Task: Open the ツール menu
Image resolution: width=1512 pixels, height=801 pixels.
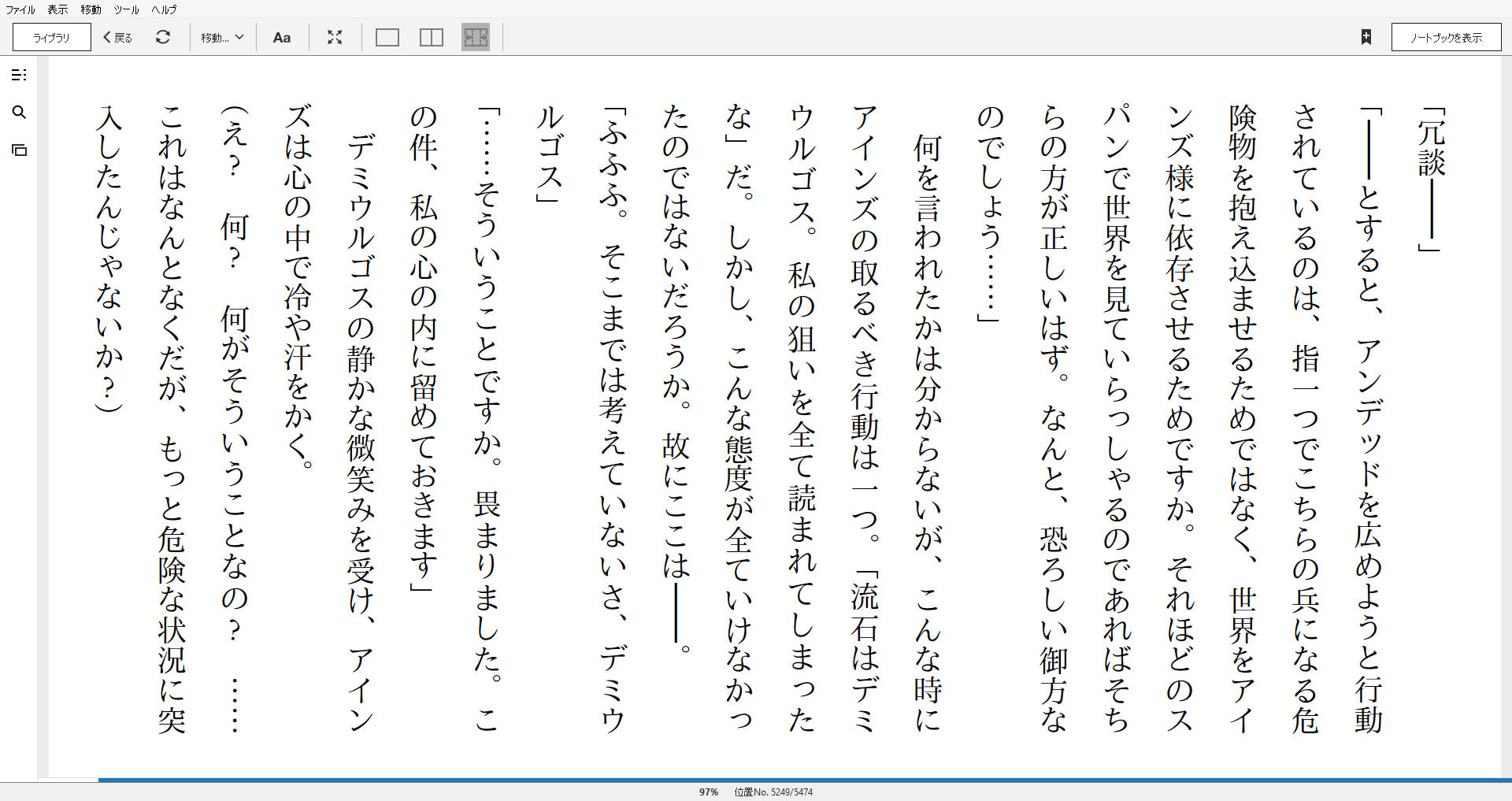Action: [x=126, y=9]
